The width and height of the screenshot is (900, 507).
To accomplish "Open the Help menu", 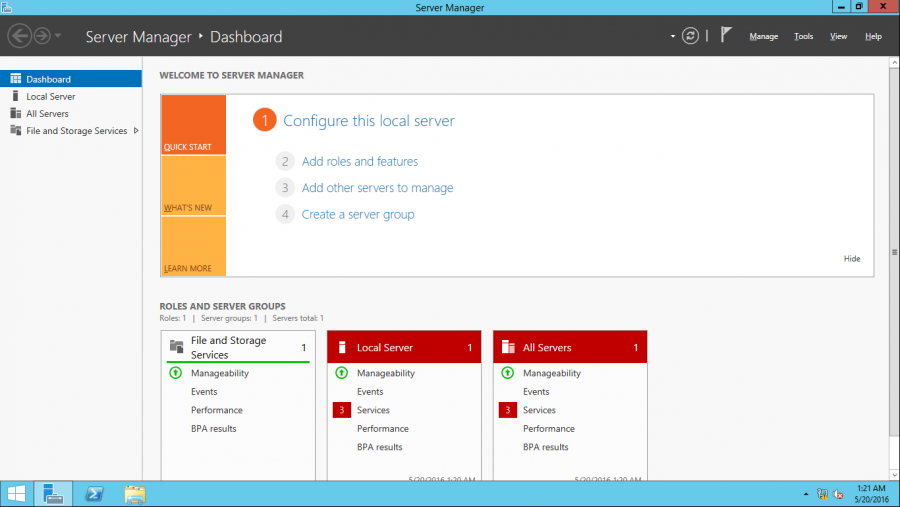I will 873,36.
